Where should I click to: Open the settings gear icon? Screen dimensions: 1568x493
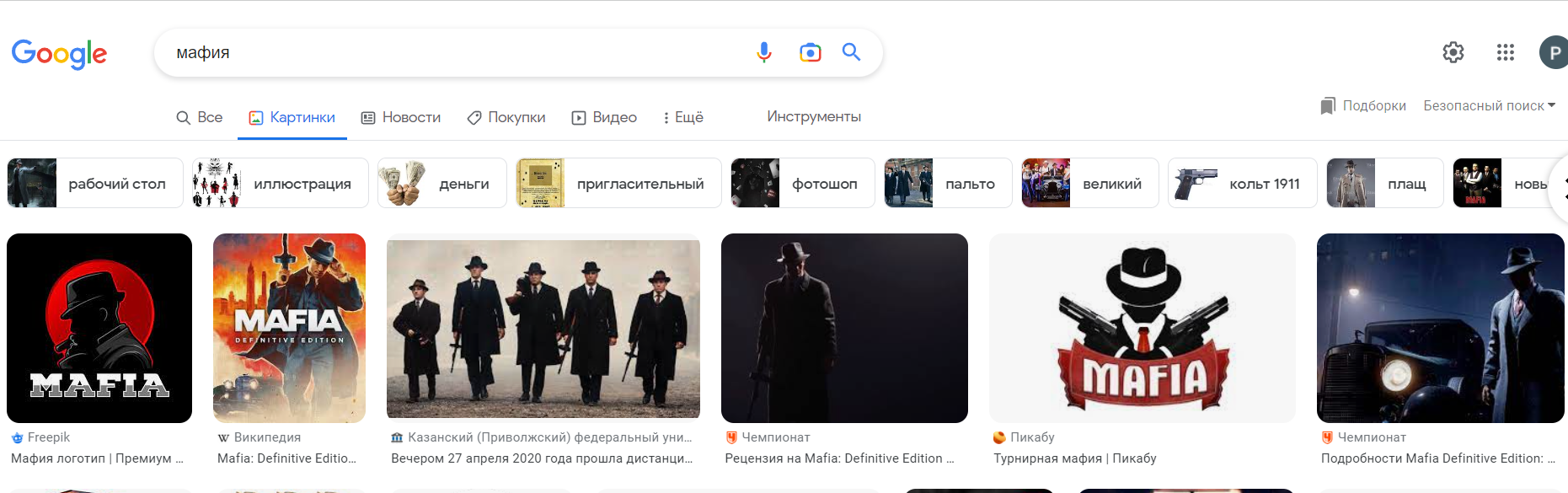point(1453,52)
